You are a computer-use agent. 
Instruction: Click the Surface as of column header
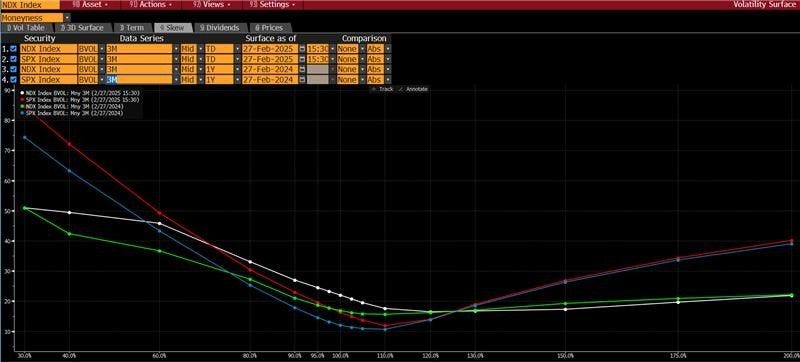(271, 39)
